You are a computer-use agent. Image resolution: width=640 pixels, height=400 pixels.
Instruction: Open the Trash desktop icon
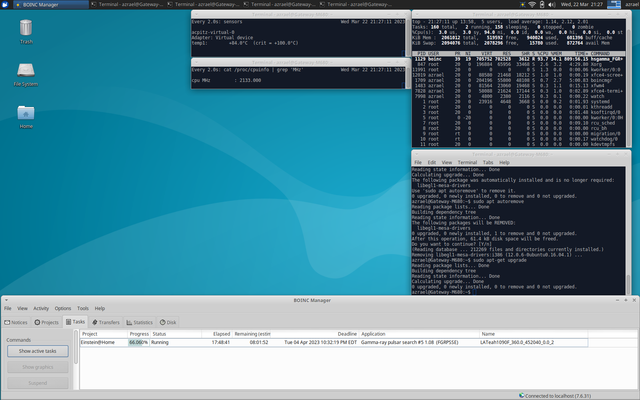pyautogui.click(x=25, y=27)
